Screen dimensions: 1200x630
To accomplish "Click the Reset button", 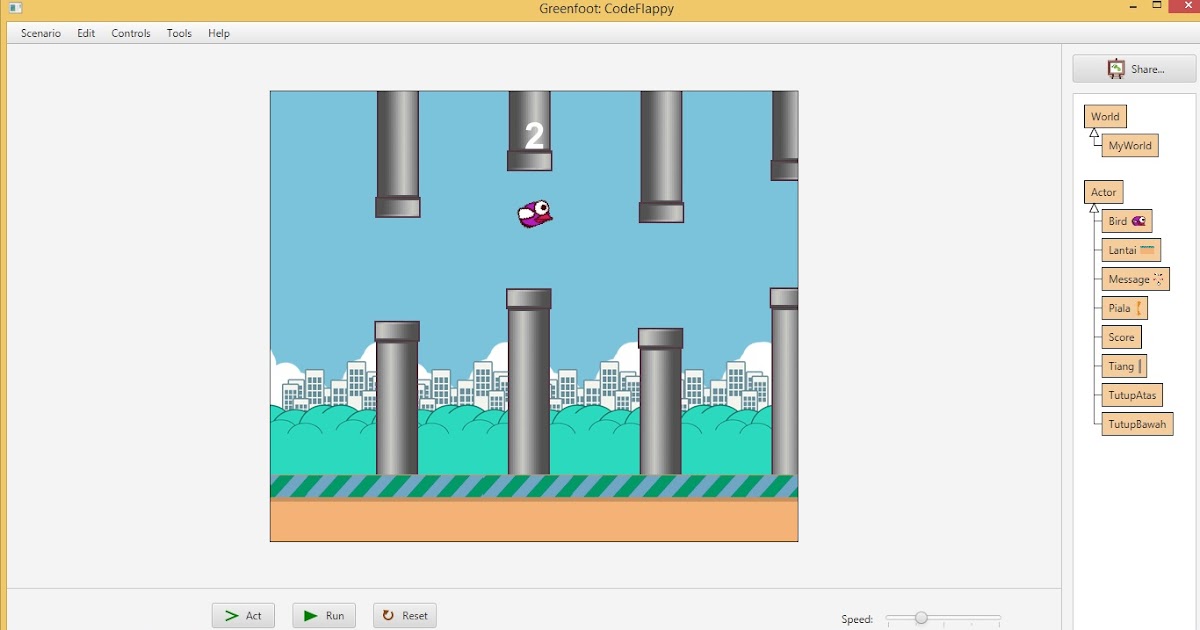I will click(405, 615).
